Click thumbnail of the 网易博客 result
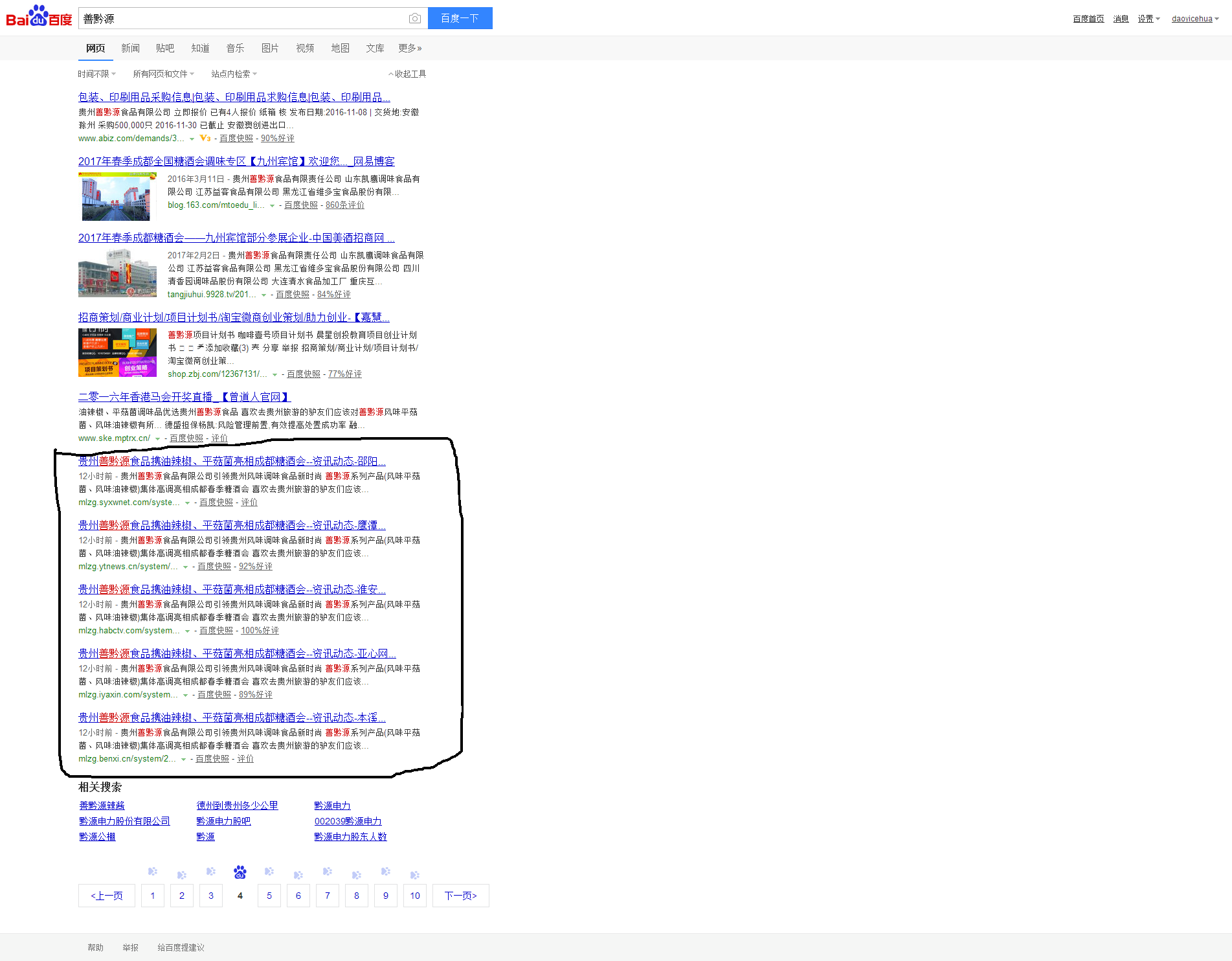1232x961 pixels. coord(117,197)
